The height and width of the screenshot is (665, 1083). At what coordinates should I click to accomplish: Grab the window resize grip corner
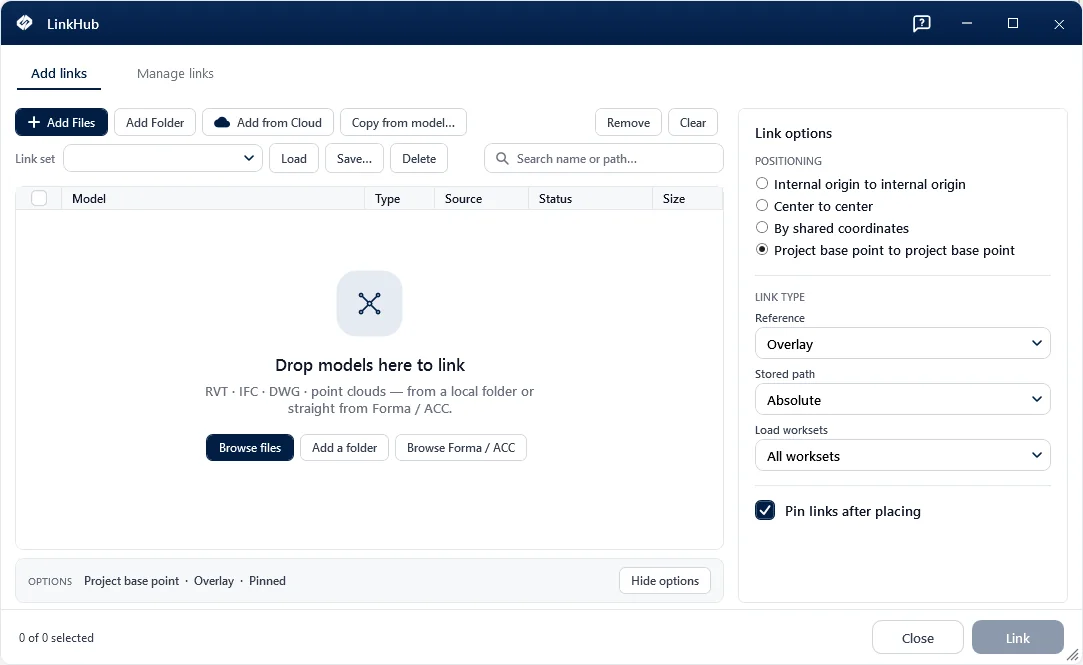(1073, 655)
